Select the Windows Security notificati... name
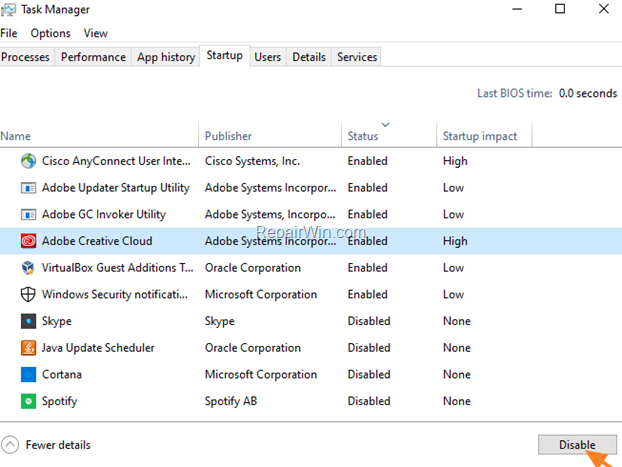Image resolution: width=622 pixels, height=467 pixels. 115,294
